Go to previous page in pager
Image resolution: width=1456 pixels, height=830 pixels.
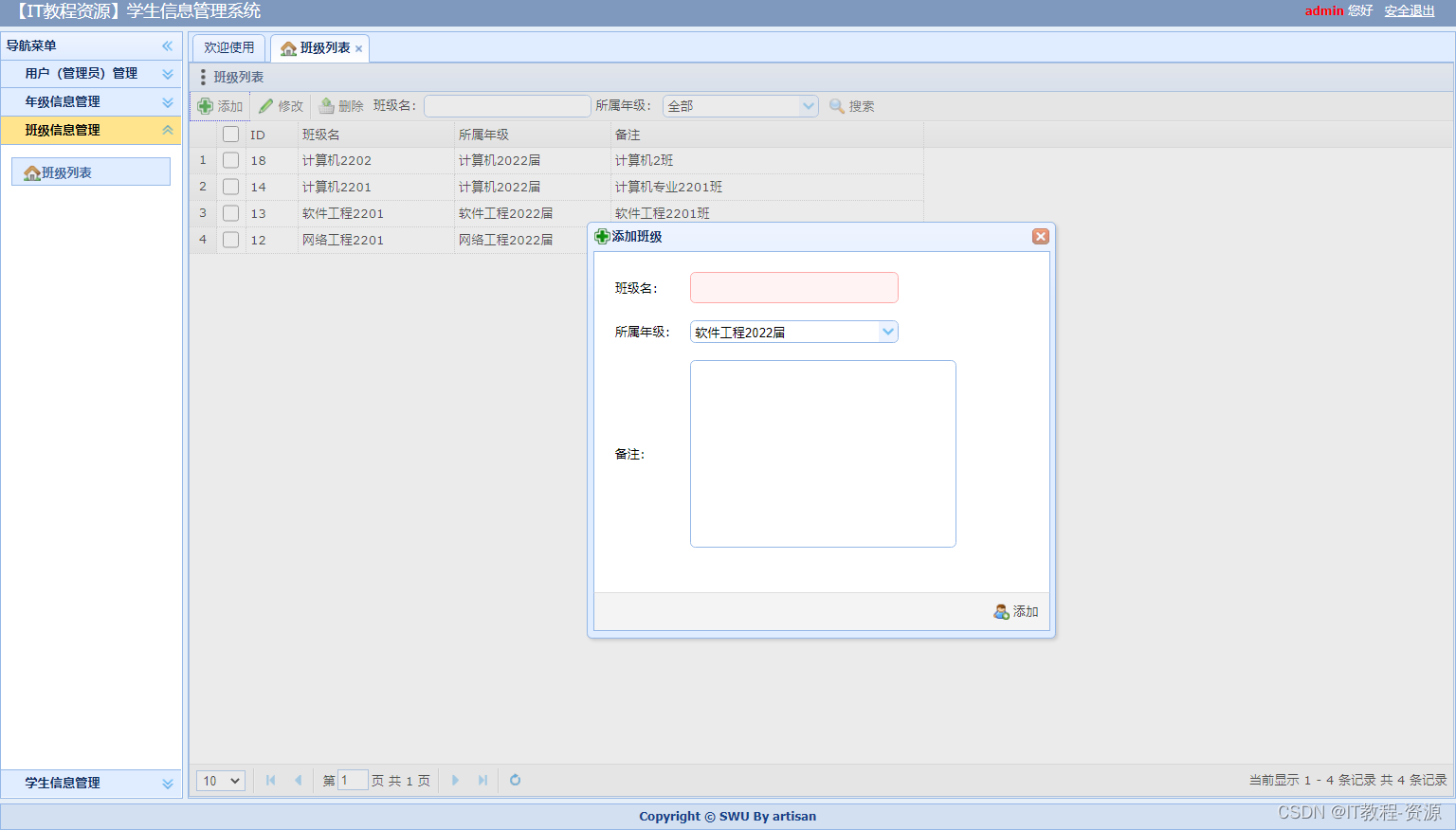[x=298, y=781]
